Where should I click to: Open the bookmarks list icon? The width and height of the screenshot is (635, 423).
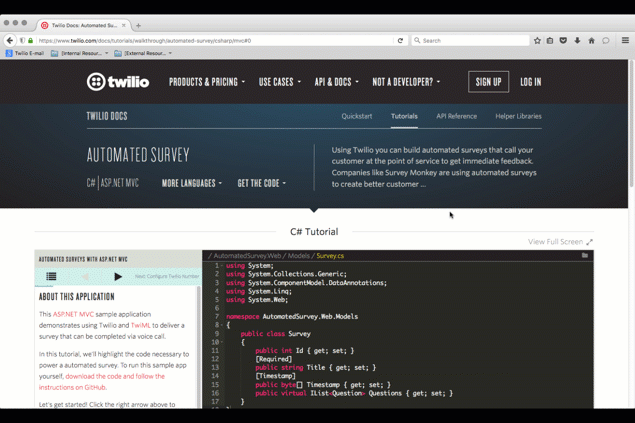pyautogui.click(x=550, y=40)
